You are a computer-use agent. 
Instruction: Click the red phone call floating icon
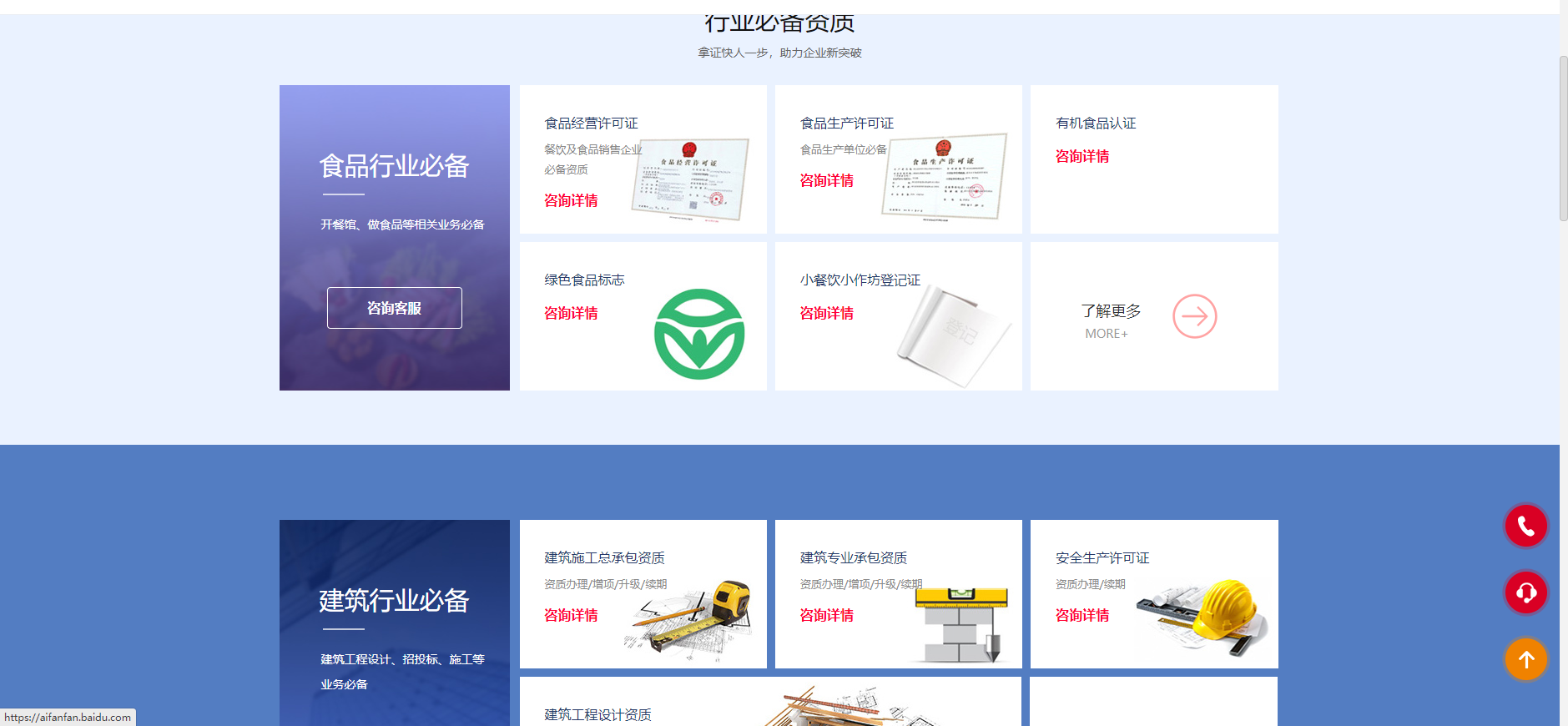tap(1525, 526)
